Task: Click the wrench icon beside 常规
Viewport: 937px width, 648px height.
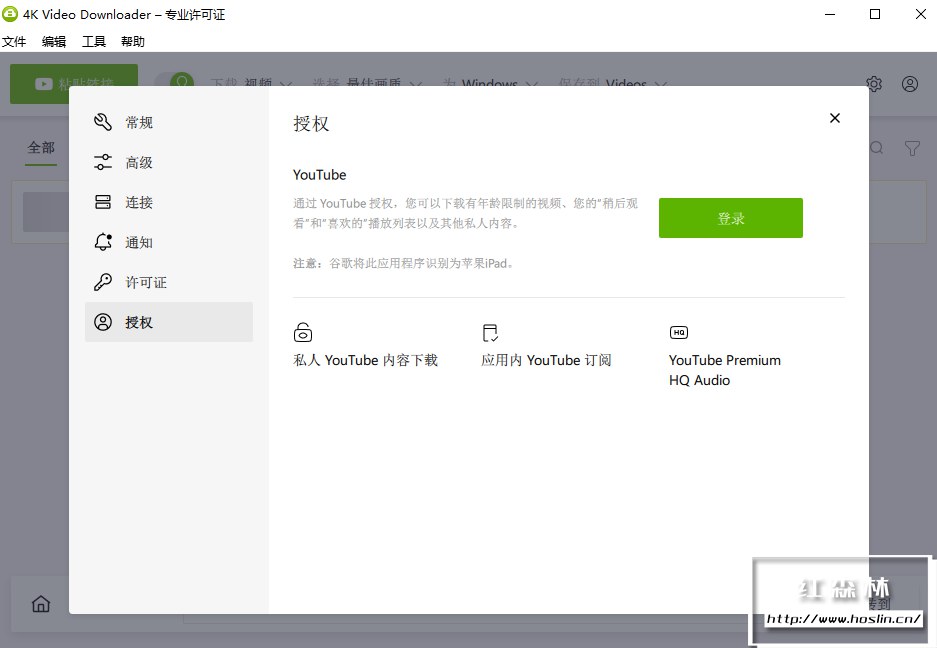Action: (103, 122)
